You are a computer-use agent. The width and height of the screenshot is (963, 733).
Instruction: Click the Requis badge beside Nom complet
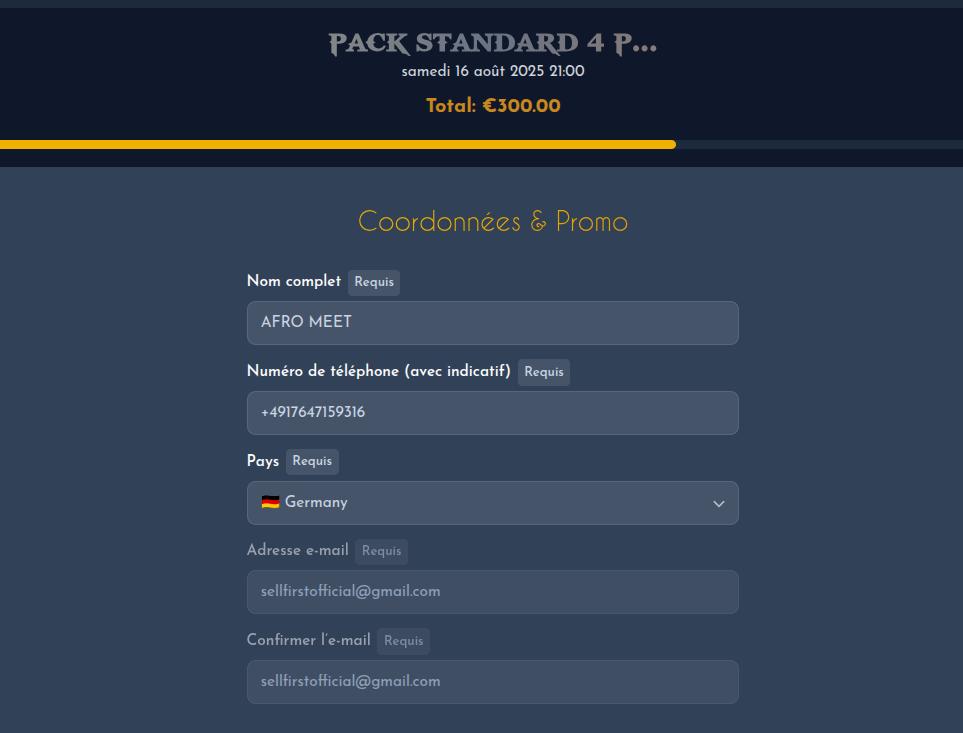pyautogui.click(x=374, y=282)
